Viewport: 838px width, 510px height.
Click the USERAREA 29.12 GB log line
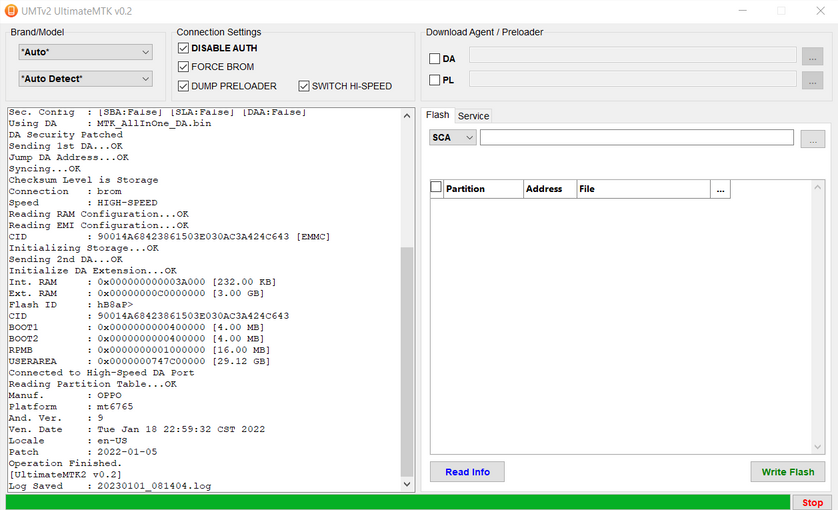click(x=139, y=361)
